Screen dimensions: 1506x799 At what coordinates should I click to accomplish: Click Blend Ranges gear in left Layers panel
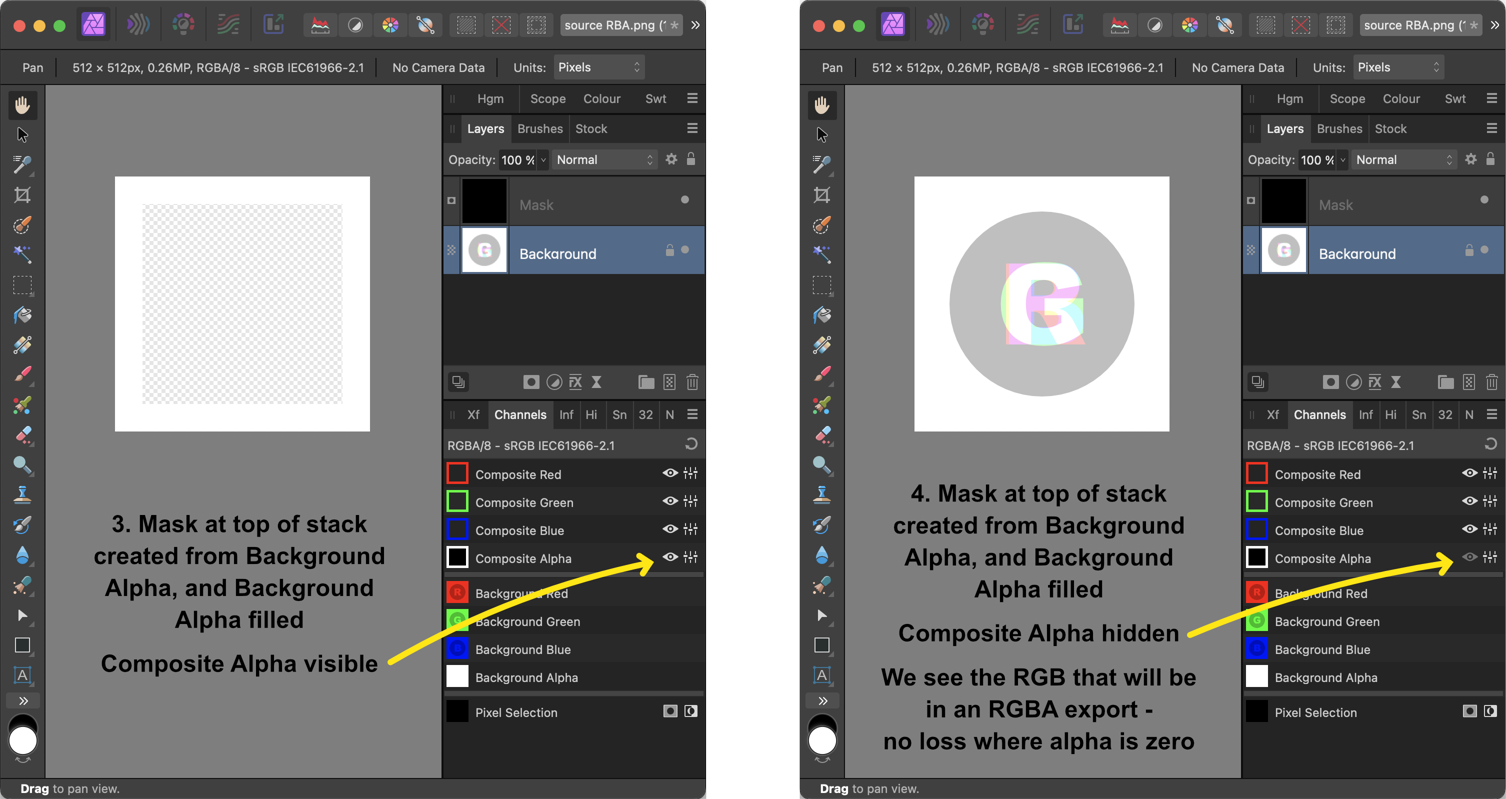tap(671, 159)
